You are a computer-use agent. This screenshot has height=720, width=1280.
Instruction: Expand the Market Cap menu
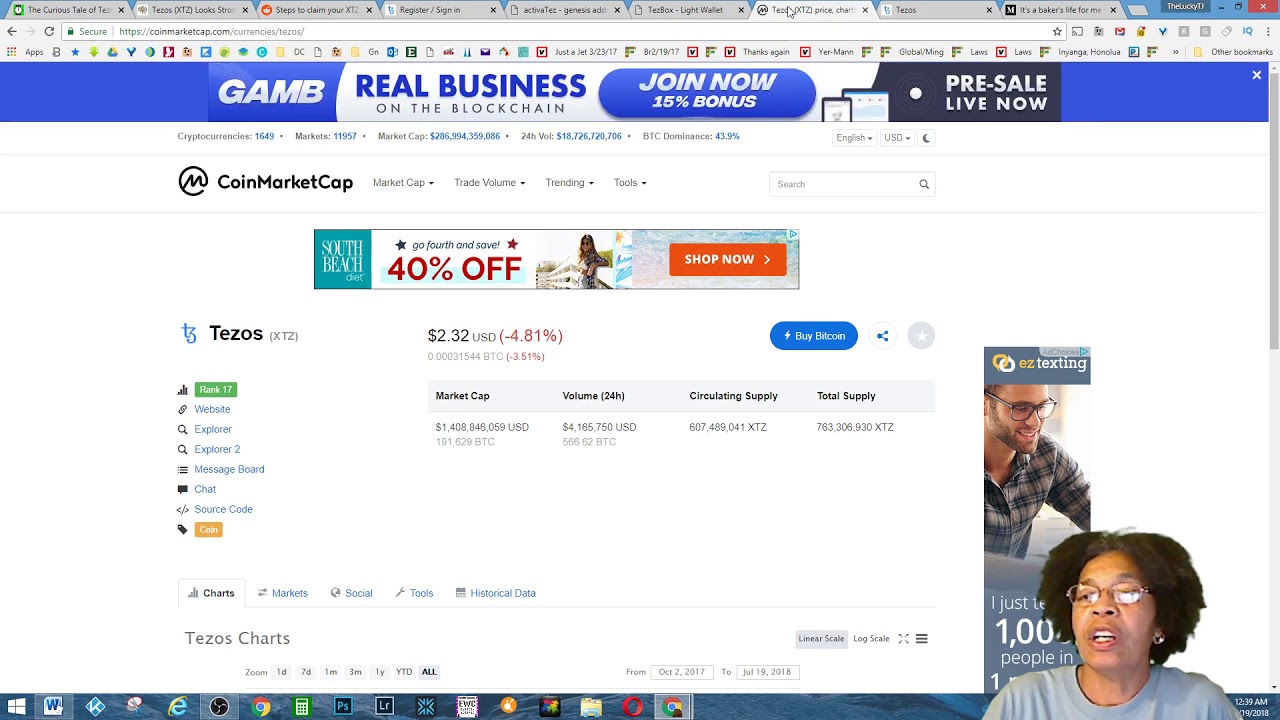click(x=403, y=183)
